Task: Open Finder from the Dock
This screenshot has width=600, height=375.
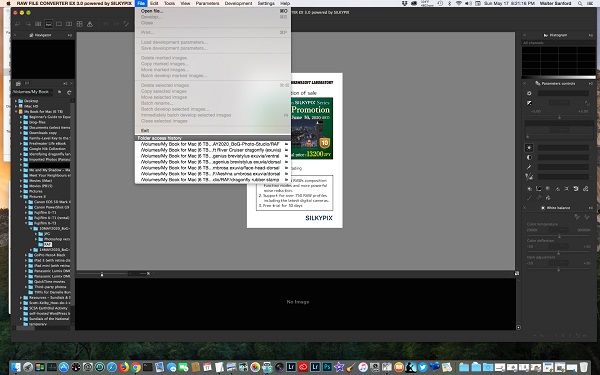Action: click(16, 367)
